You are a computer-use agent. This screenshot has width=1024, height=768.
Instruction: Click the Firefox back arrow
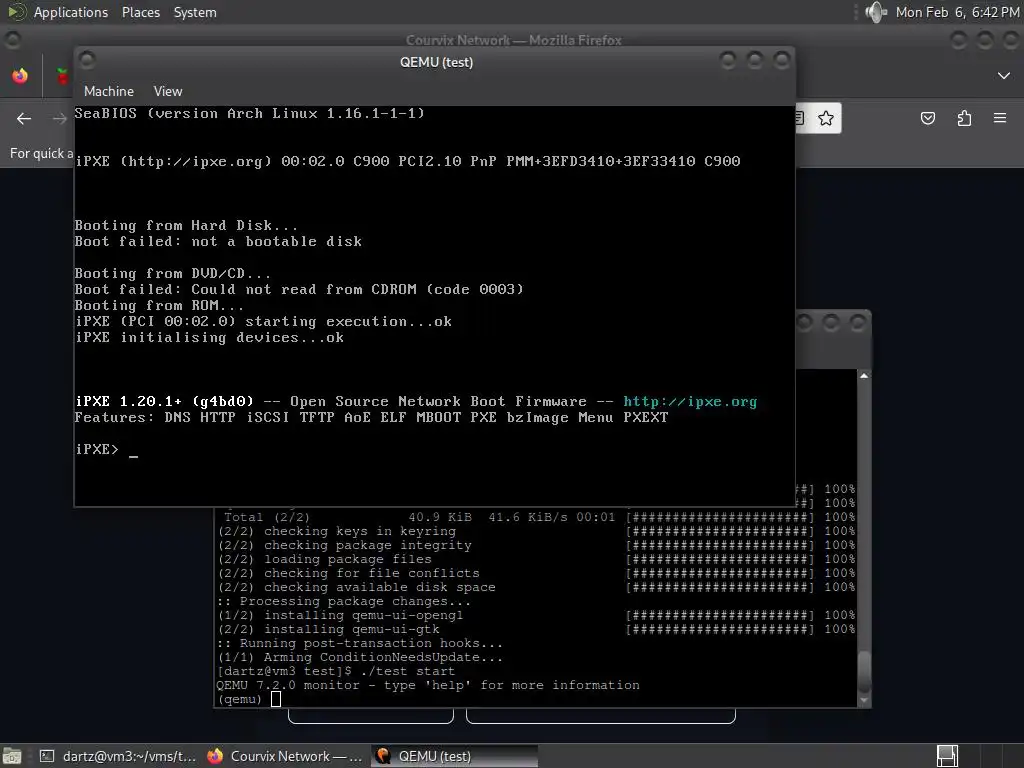coord(24,118)
